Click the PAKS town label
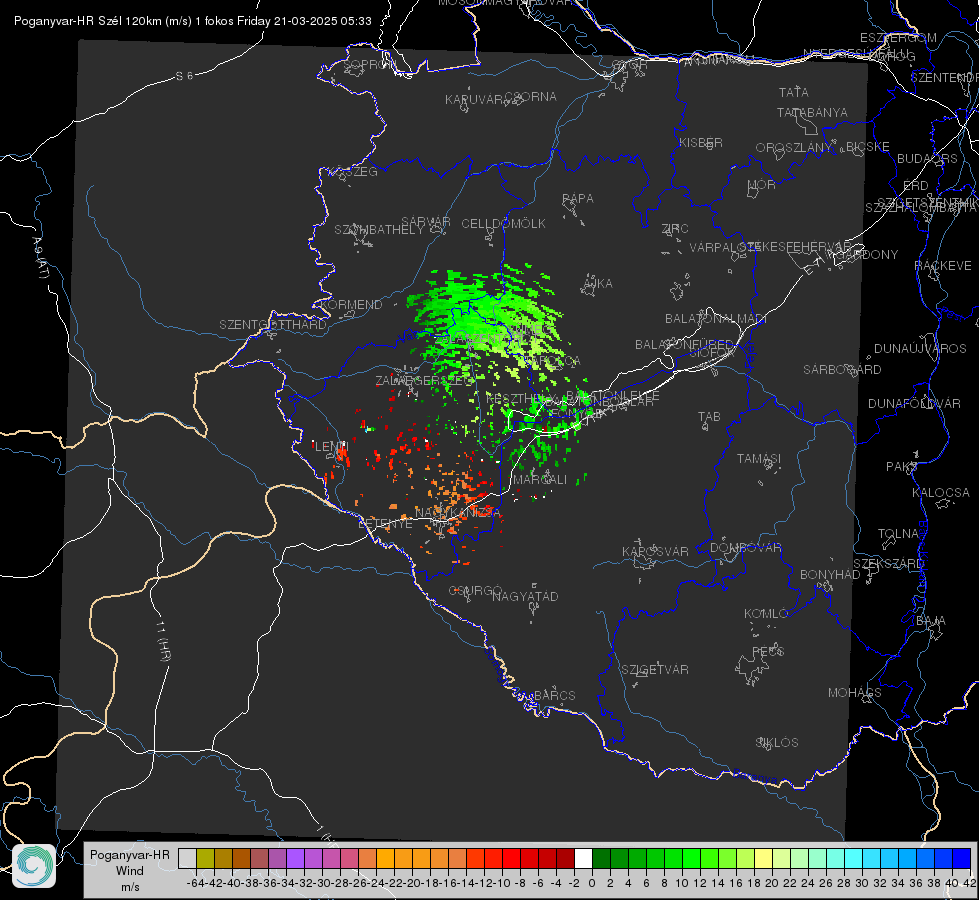This screenshot has width=979, height=900. [901, 466]
